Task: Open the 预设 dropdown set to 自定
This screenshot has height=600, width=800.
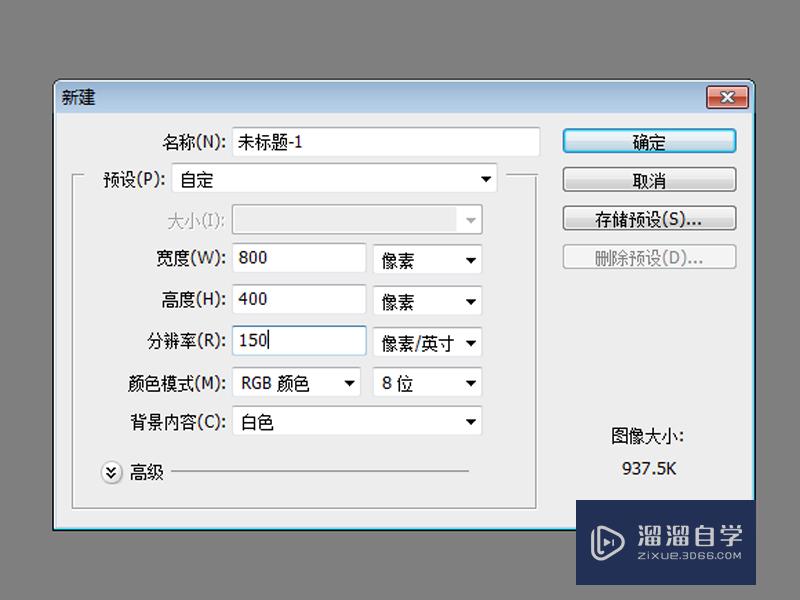Action: 334,179
